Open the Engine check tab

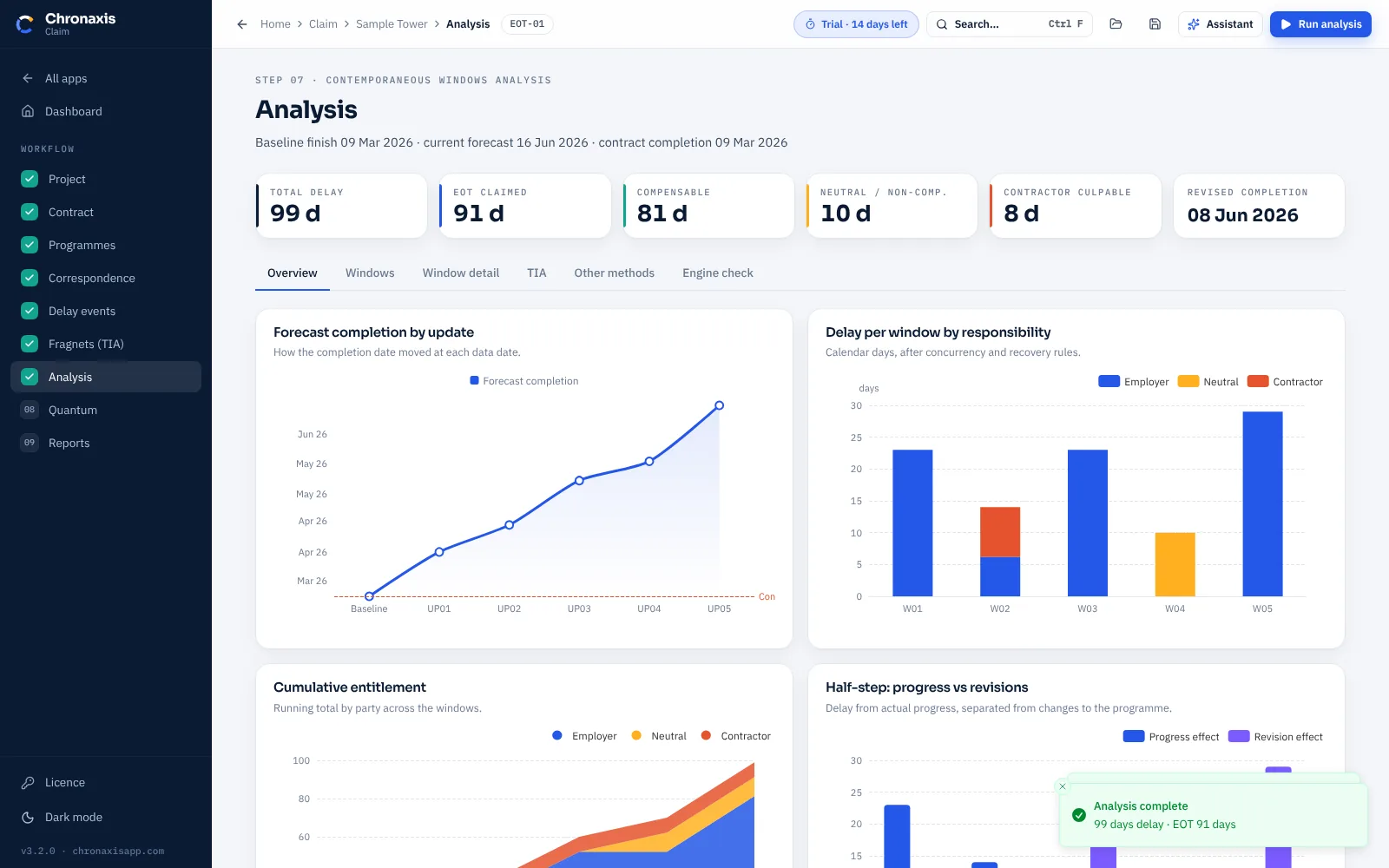point(718,273)
